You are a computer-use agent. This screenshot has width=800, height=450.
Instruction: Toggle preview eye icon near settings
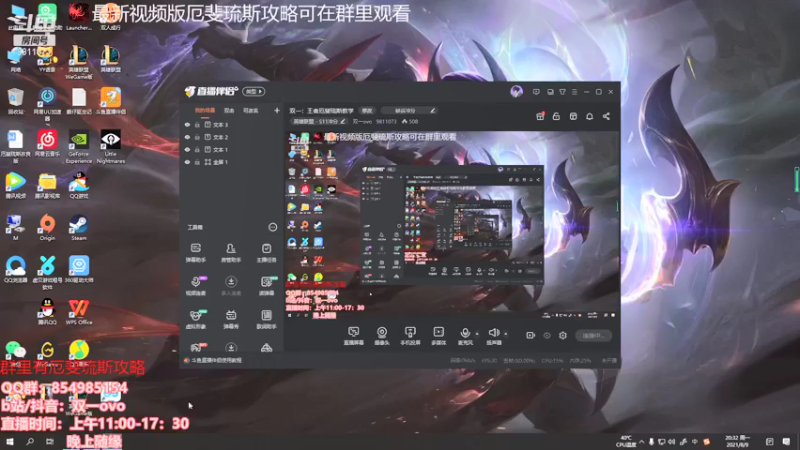pyautogui.click(x=547, y=335)
